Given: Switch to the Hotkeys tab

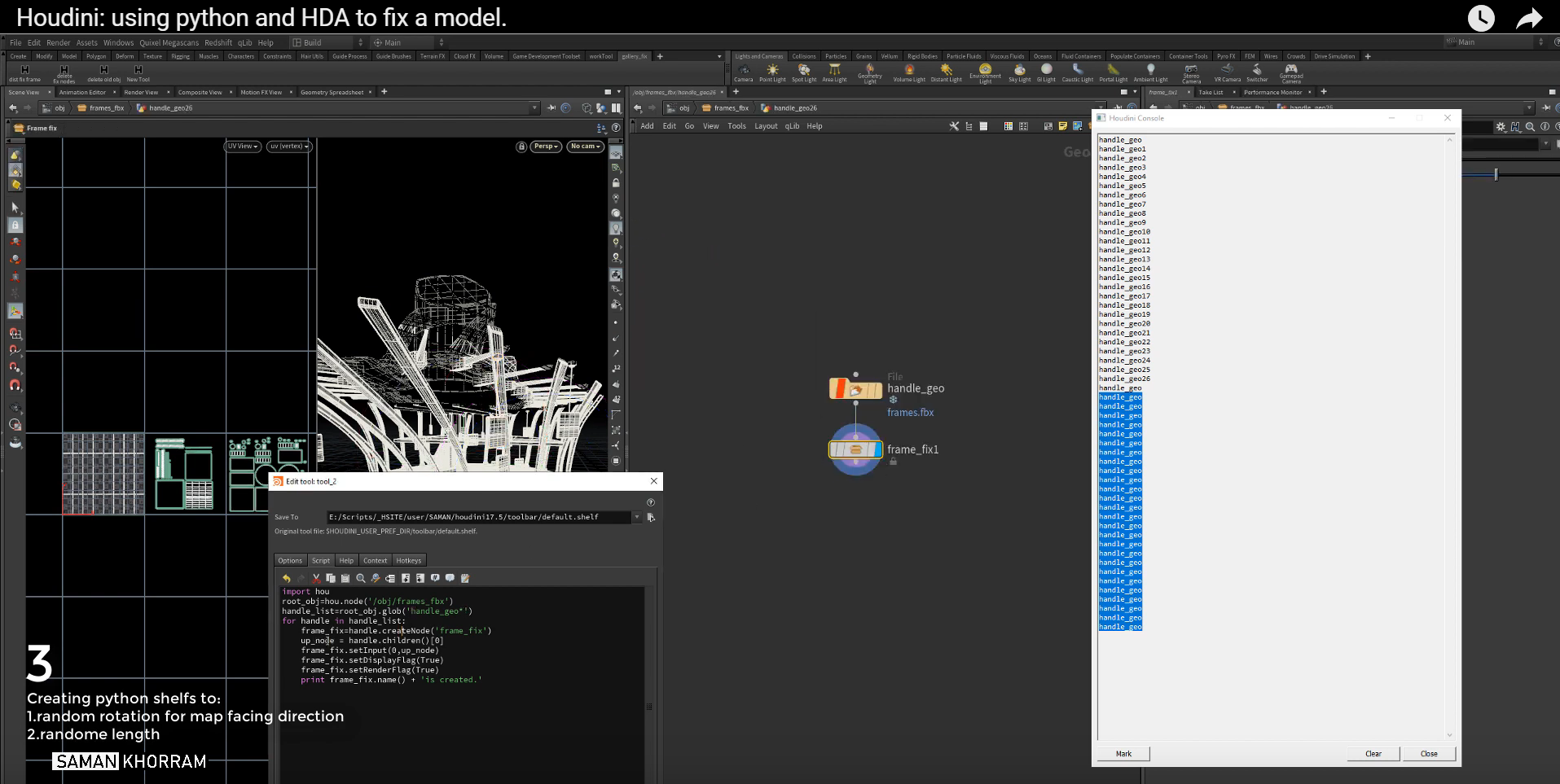Looking at the screenshot, I should [409, 560].
